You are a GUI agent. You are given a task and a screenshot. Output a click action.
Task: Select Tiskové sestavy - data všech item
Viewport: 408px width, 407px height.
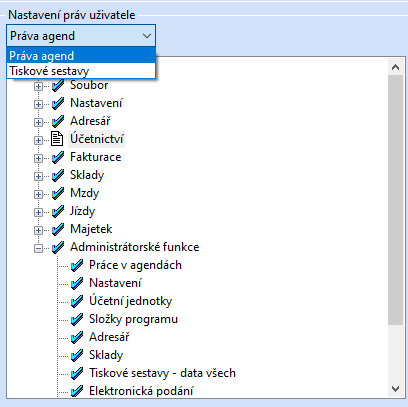(162, 373)
